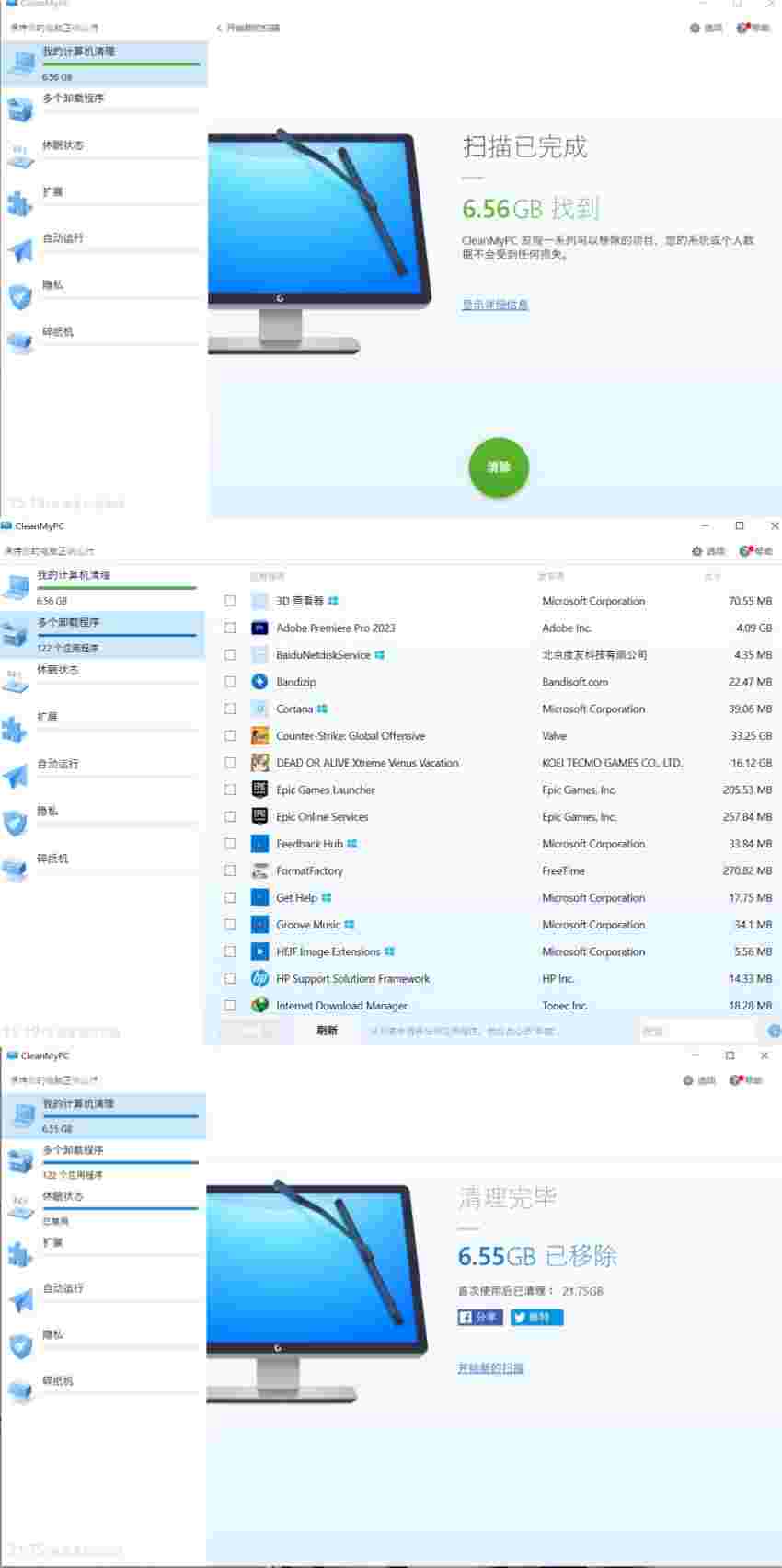The height and width of the screenshot is (1568, 782).
Task: Click the Bandizip app icon in the list
Action: click(259, 682)
